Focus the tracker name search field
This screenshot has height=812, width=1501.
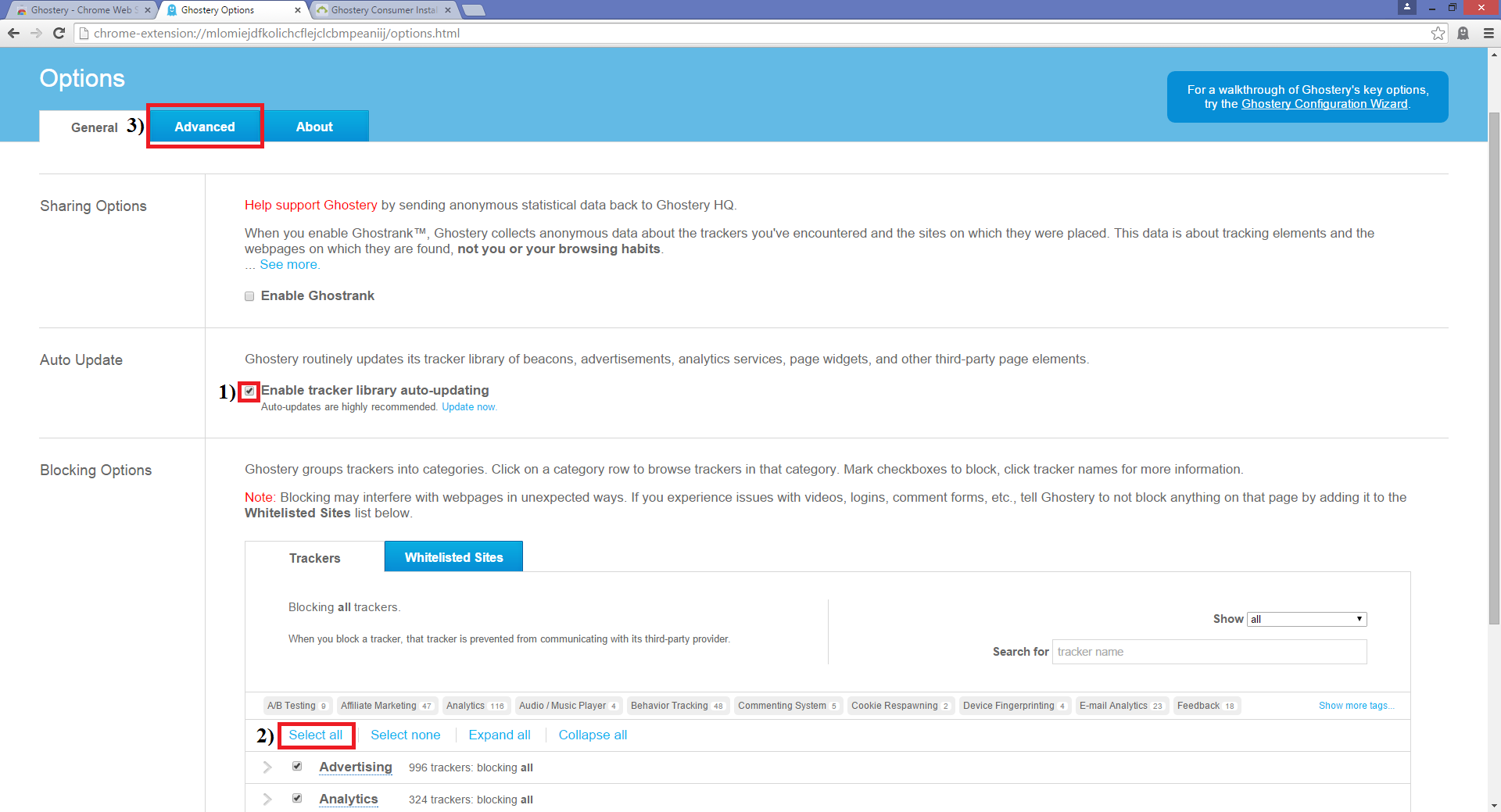coord(1209,652)
